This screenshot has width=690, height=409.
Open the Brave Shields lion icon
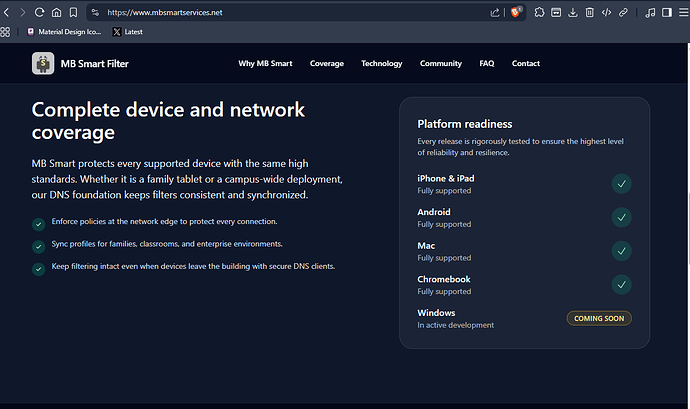coord(516,12)
